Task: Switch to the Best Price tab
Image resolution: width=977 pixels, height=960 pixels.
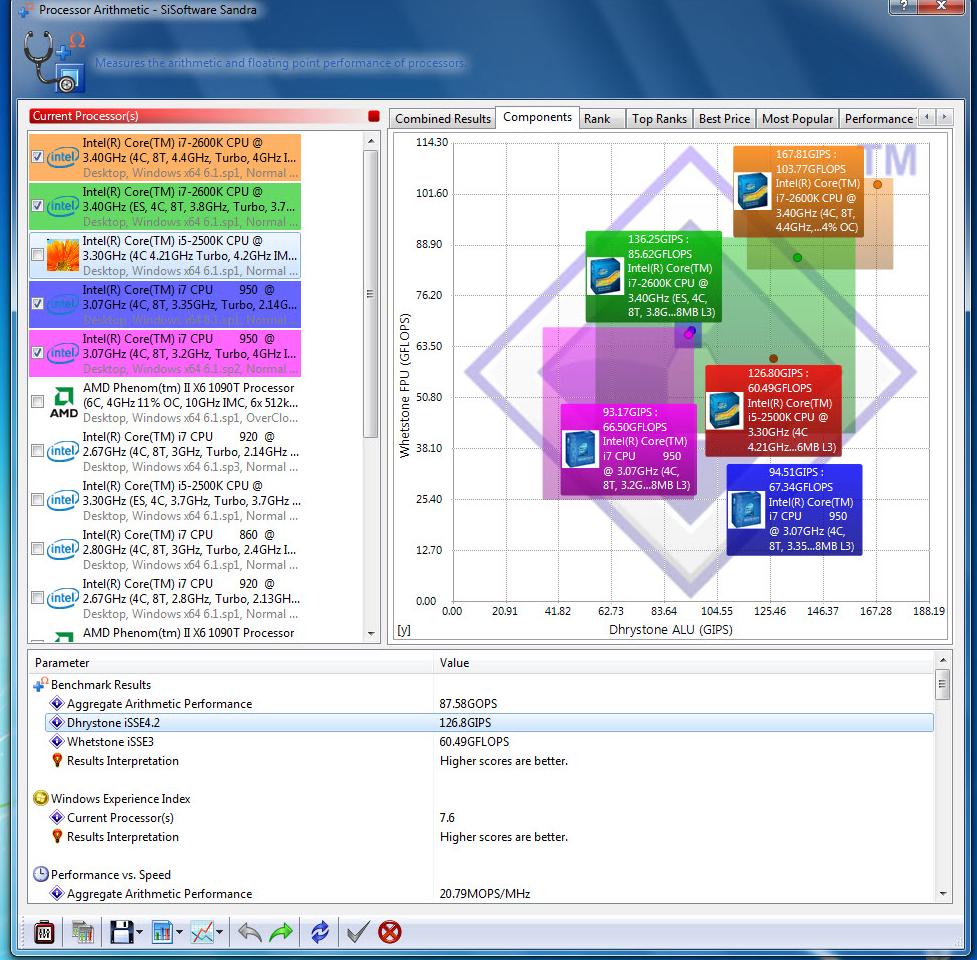Action: point(724,118)
